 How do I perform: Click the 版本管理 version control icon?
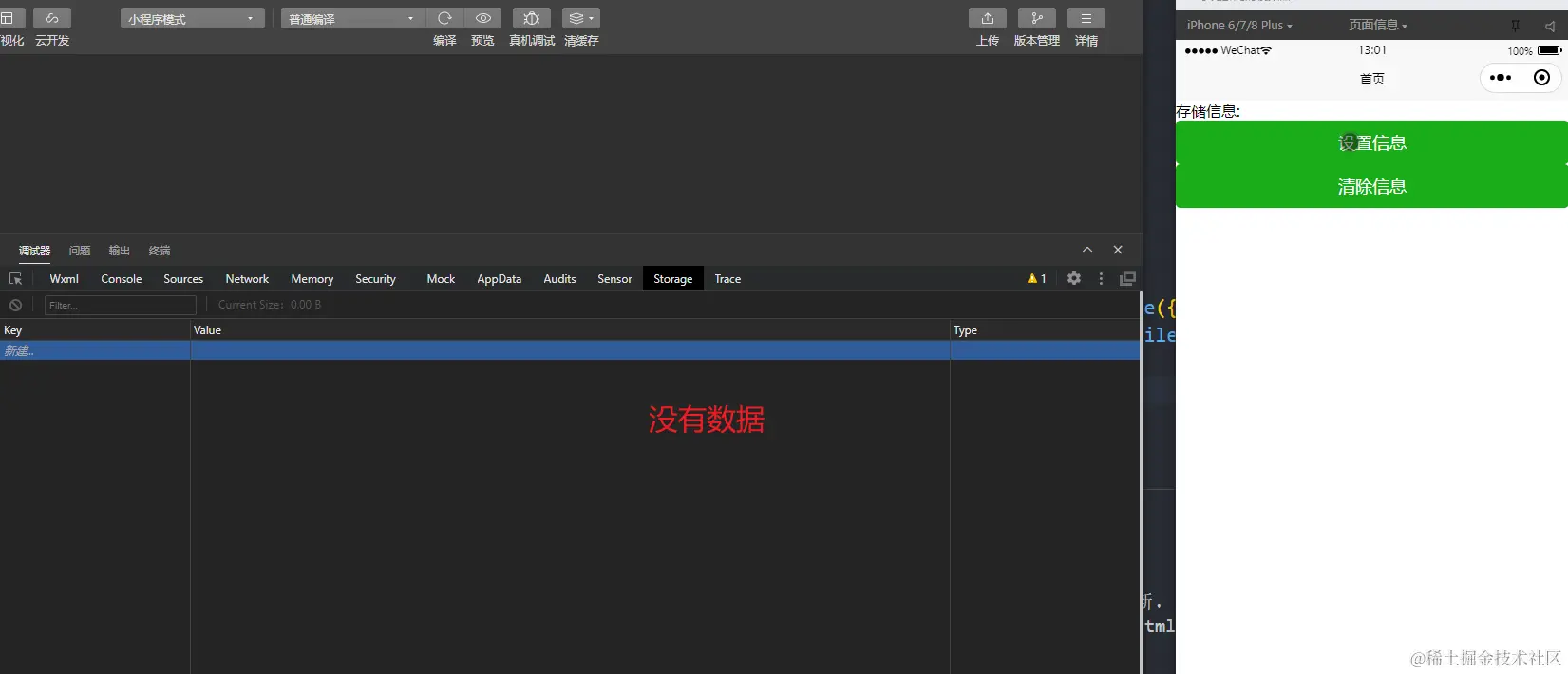1037,18
